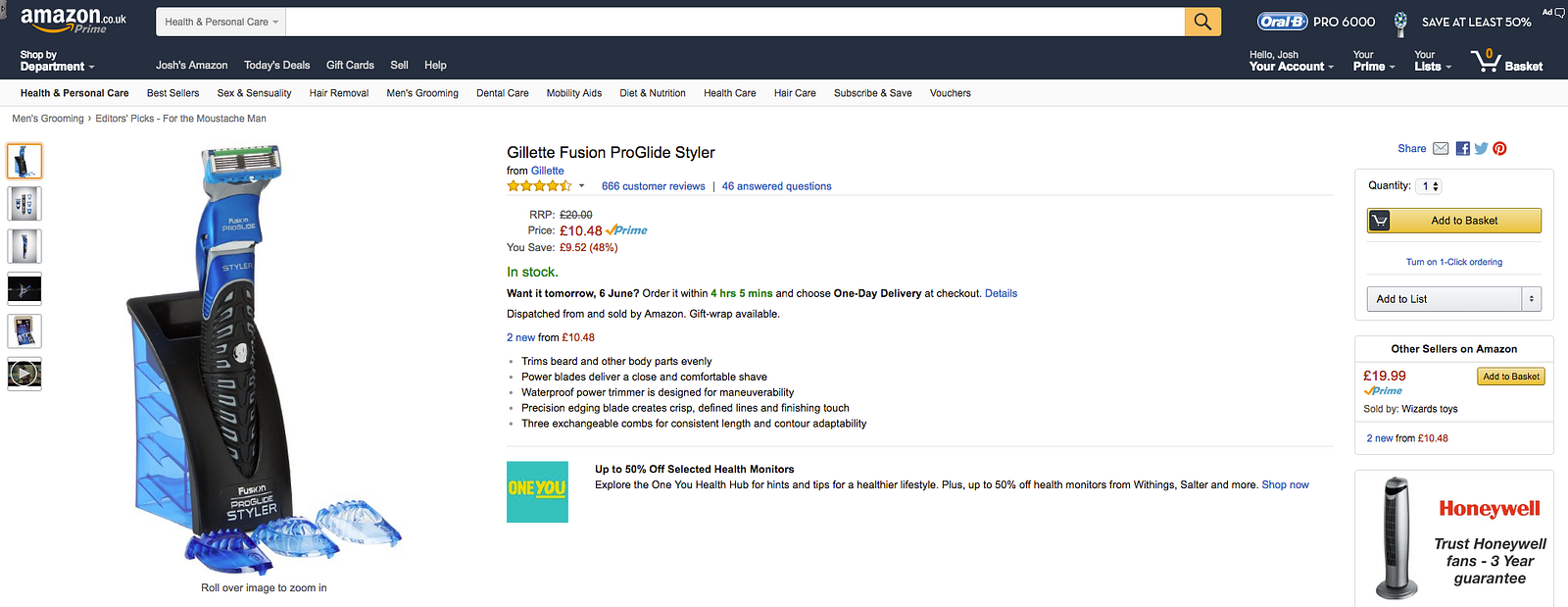Click into the search text field

coord(735,22)
